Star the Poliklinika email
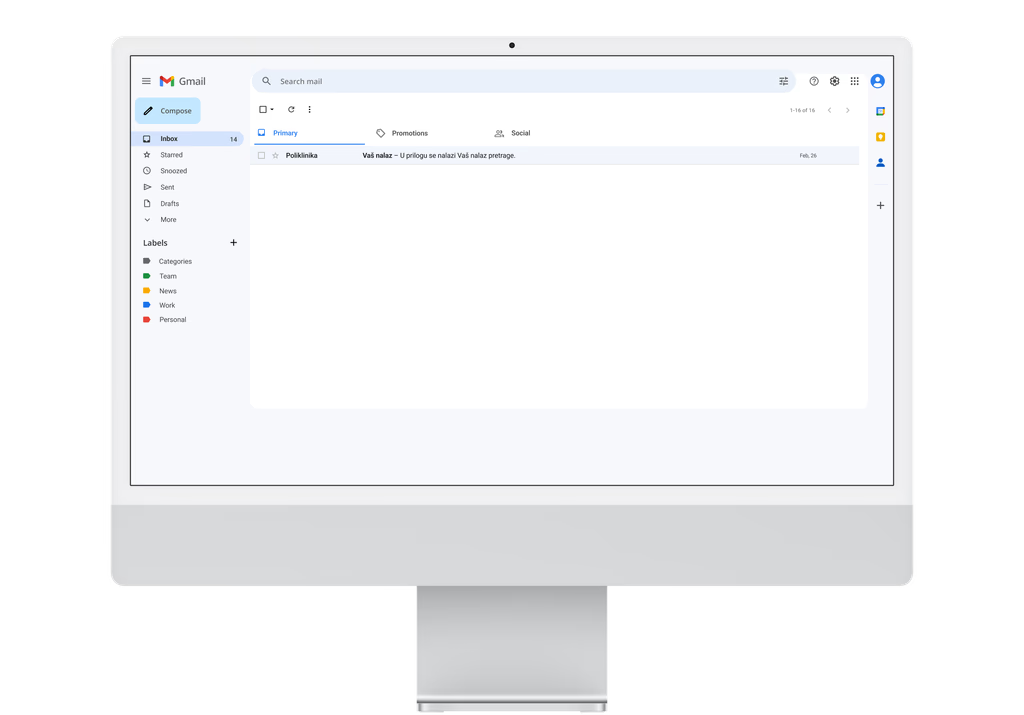Screen dimensions: 1024x715 pos(276,156)
